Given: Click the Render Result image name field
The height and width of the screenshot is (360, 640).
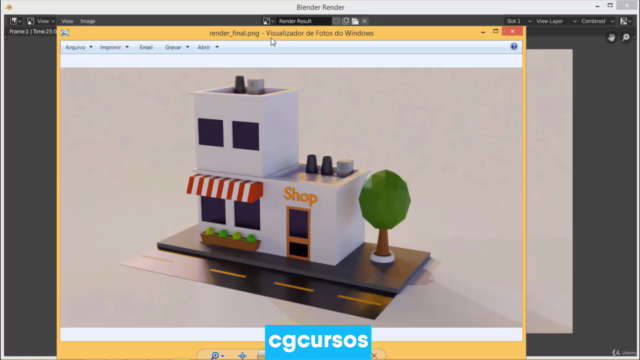Looking at the screenshot, I should 303,21.
